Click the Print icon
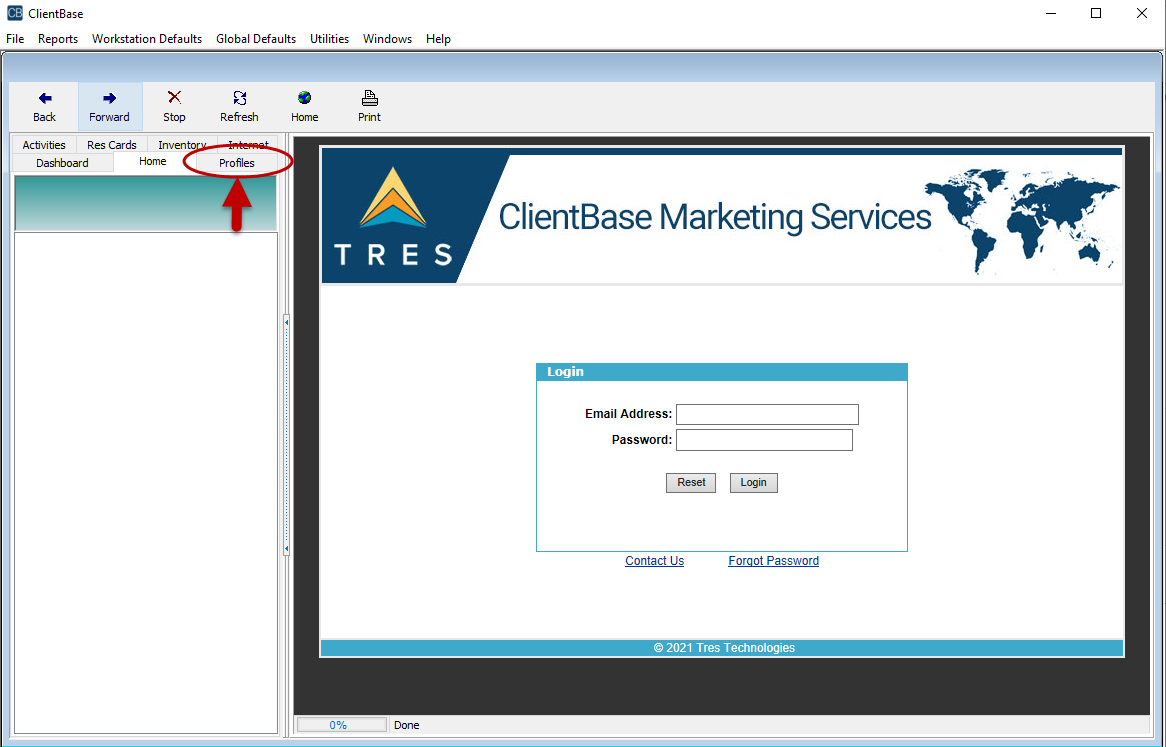Viewport: 1166px width, 747px height. pyautogui.click(x=369, y=98)
